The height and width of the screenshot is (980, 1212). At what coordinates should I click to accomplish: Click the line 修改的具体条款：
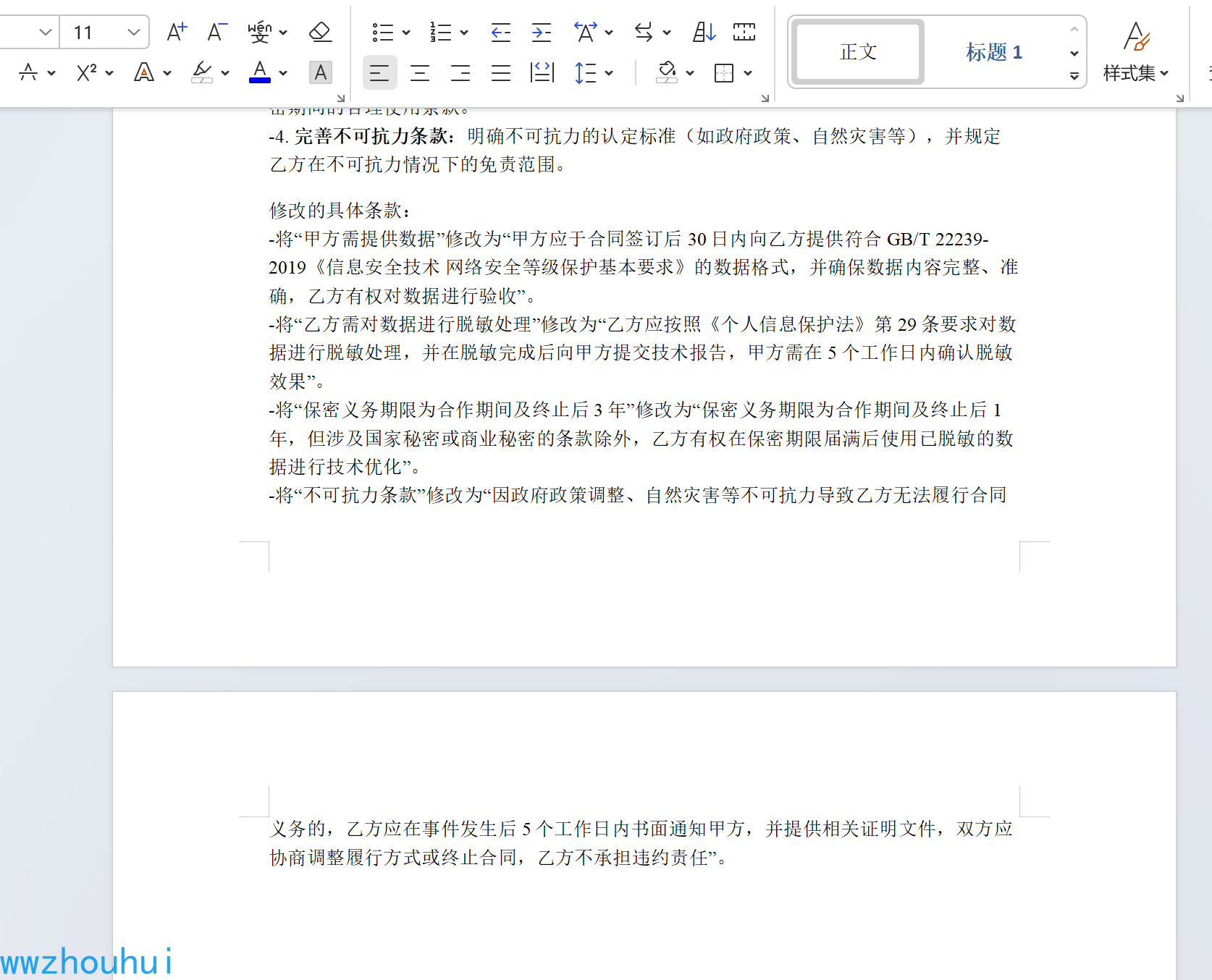coord(340,211)
